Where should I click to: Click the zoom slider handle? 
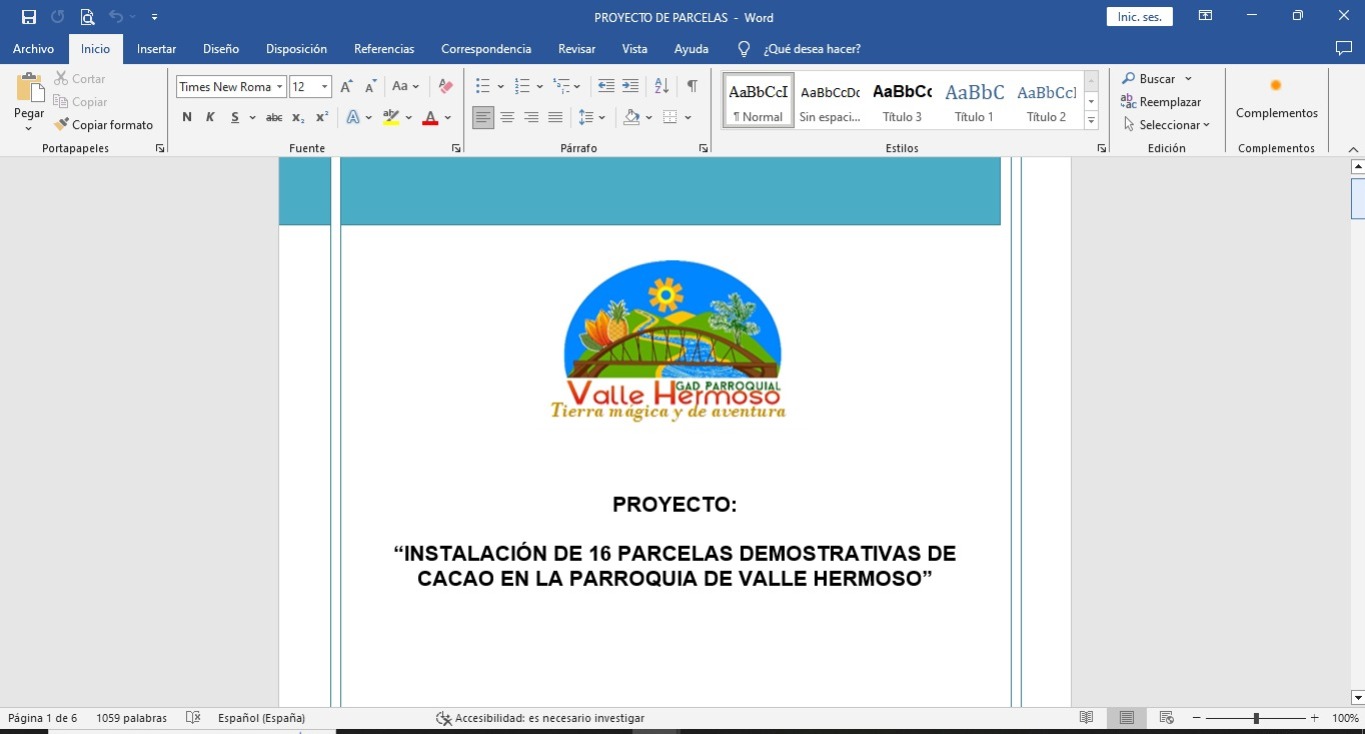point(1256,718)
